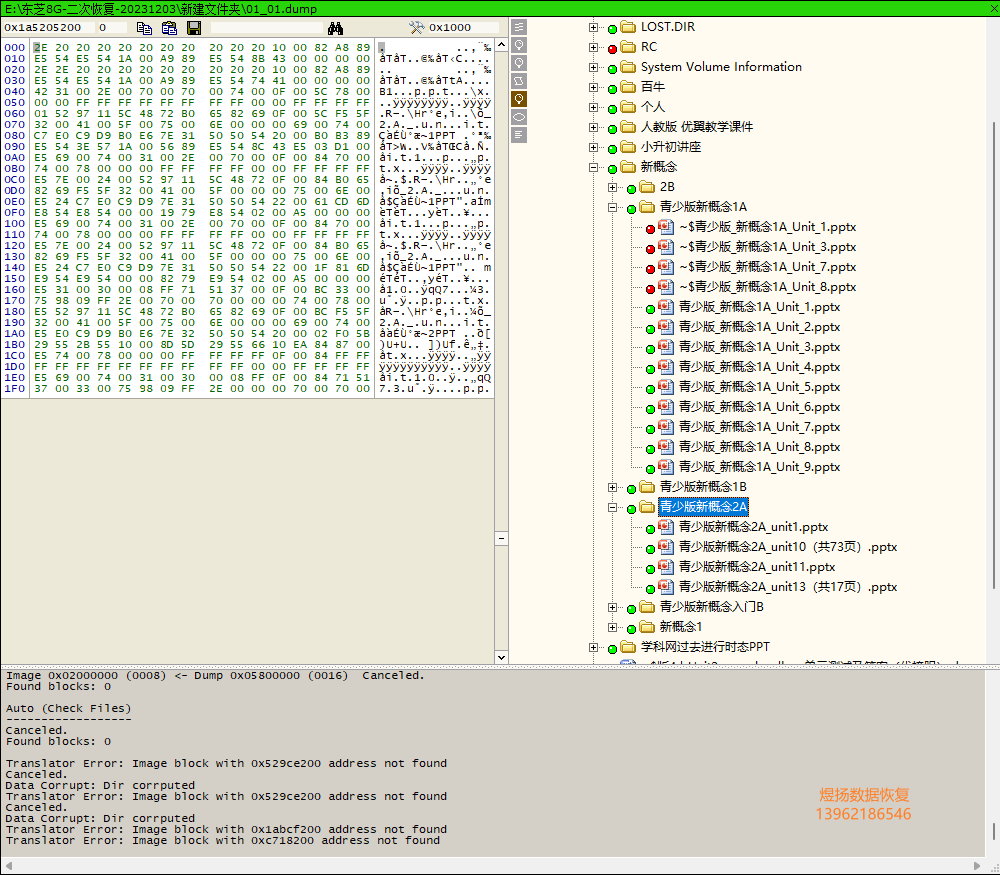Screen dimensions: 1000x875
Task: Select 青少版新概念2A_unit10（共73页）.pptx file name
Action: coord(788,547)
